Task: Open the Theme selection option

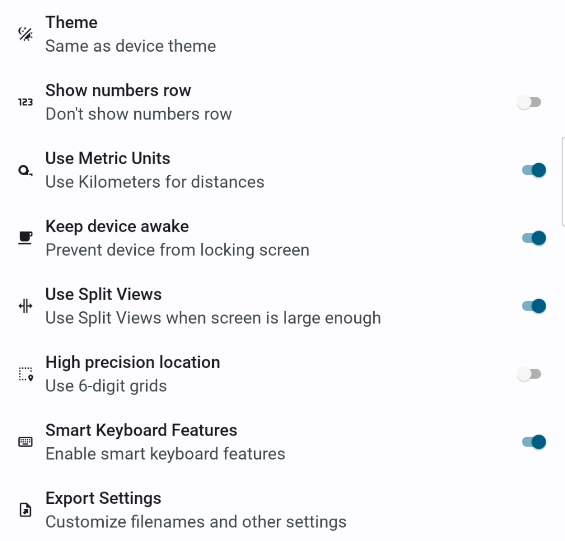Action: pyautogui.click(x=282, y=34)
